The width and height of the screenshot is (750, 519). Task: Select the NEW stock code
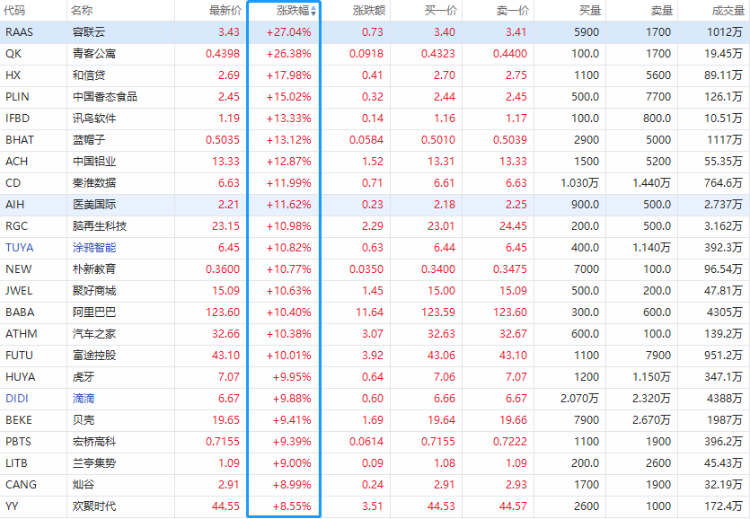click(19, 269)
